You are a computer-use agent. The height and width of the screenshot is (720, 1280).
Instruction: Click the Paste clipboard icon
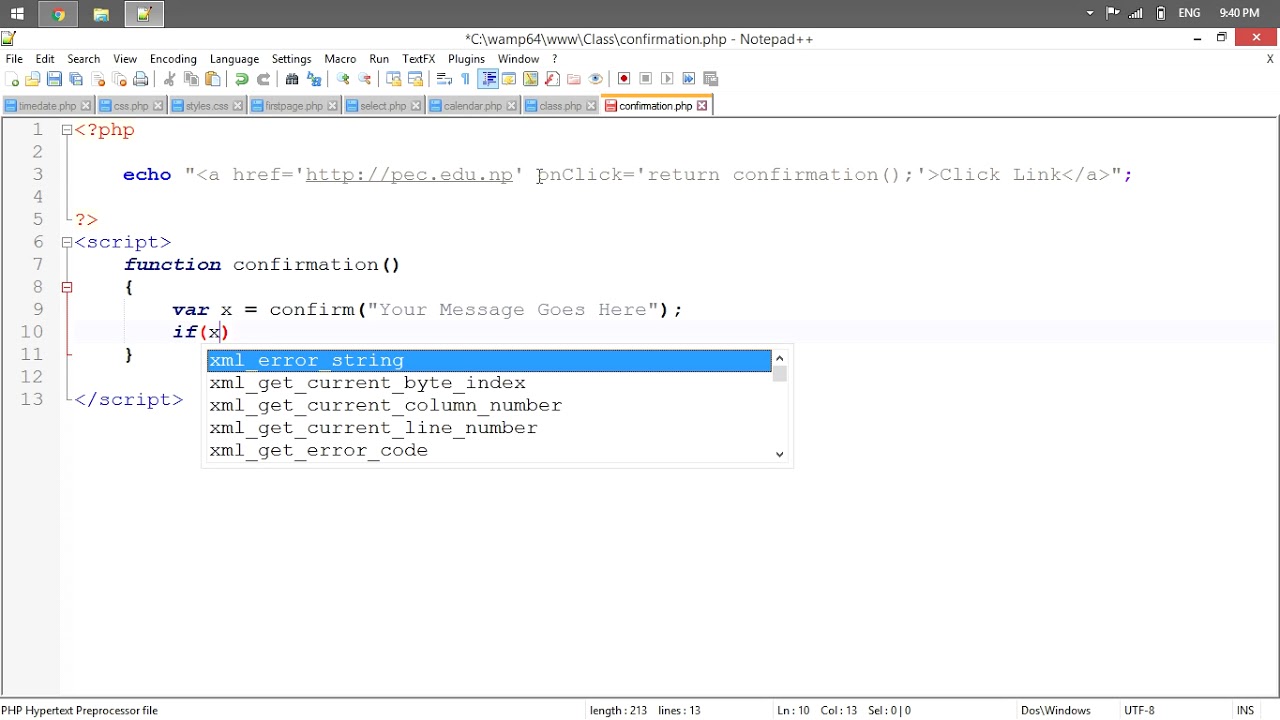(213, 79)
